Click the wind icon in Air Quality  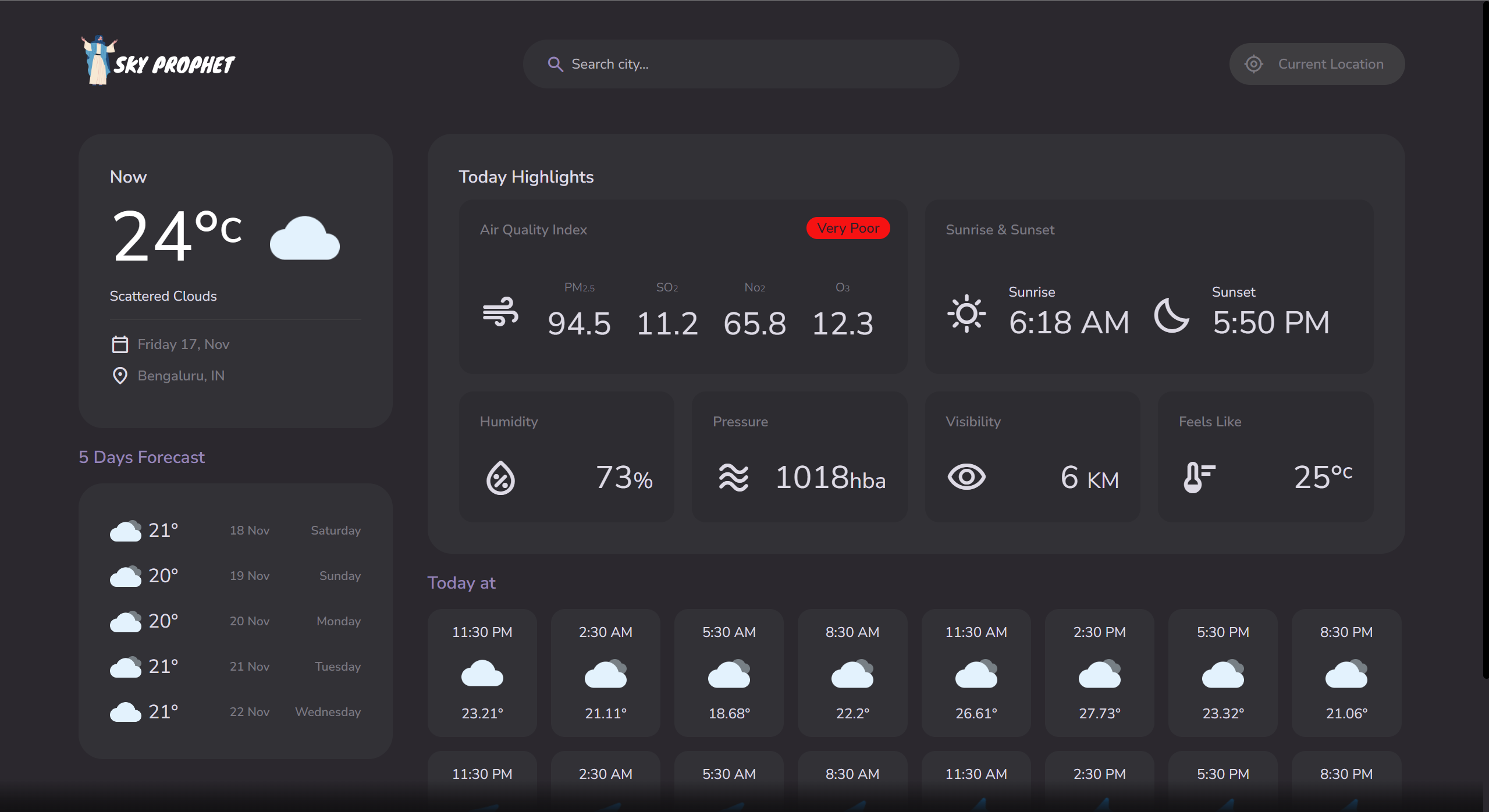pyautogui.click(x=500, y=312)
